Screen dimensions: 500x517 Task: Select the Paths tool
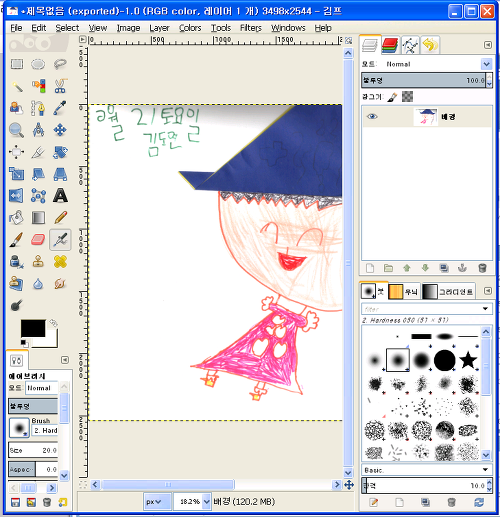tap(38, 108)
